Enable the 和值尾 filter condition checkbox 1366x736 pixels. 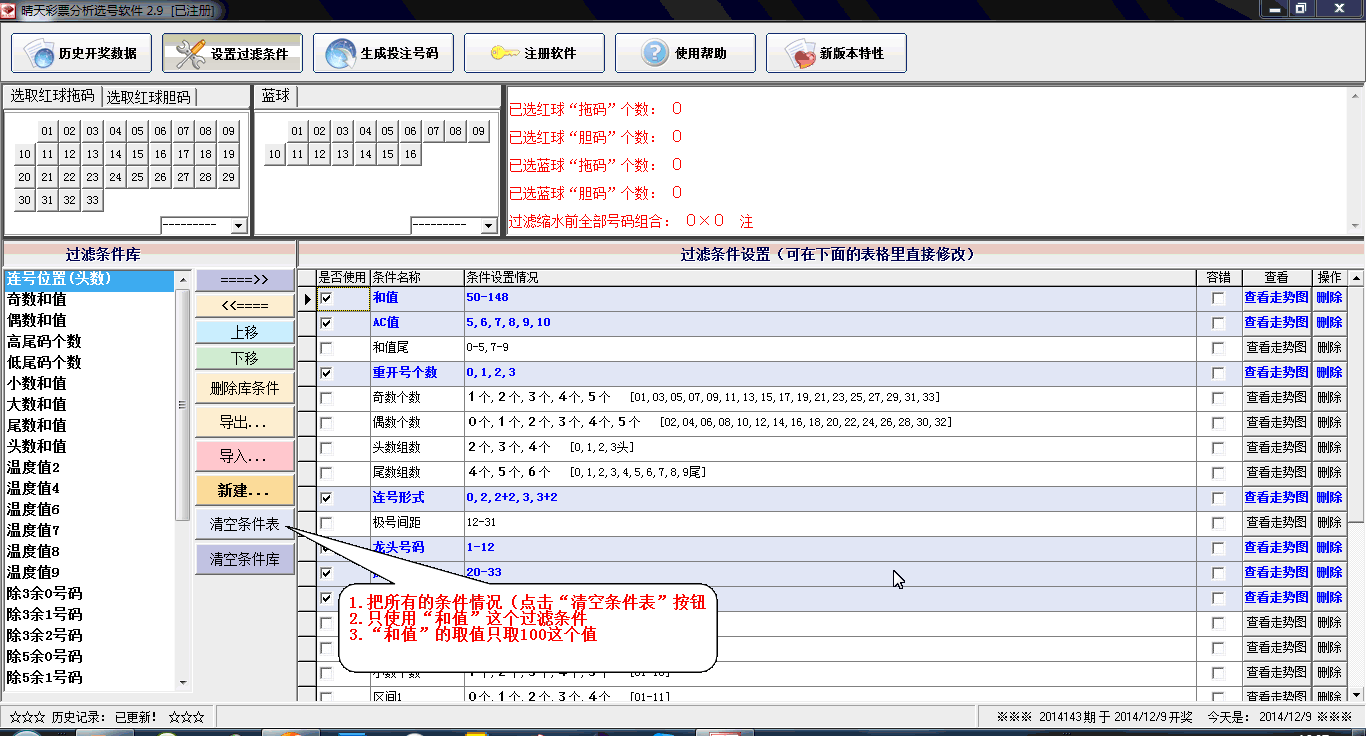tap(326, 348)
